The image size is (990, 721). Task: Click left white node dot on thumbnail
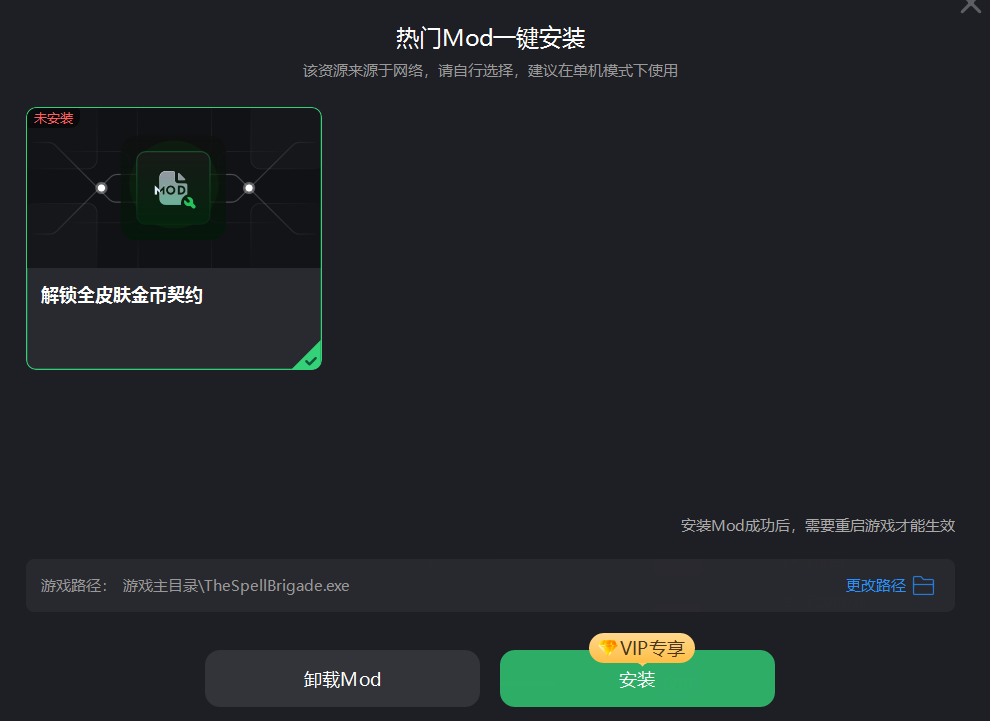pos(101,188)
